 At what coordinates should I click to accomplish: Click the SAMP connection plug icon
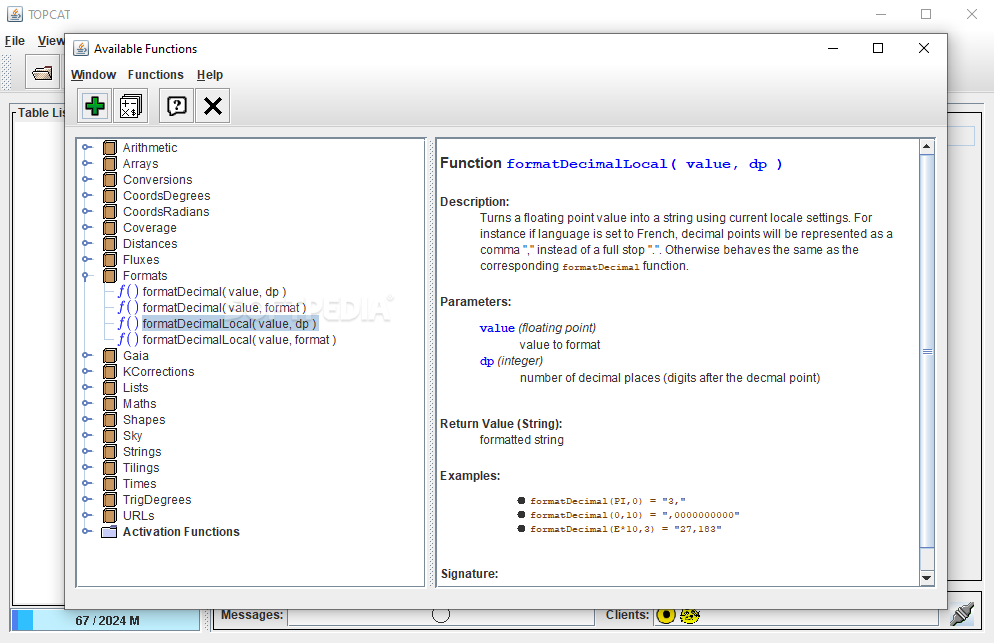click(x=962, y=614)
